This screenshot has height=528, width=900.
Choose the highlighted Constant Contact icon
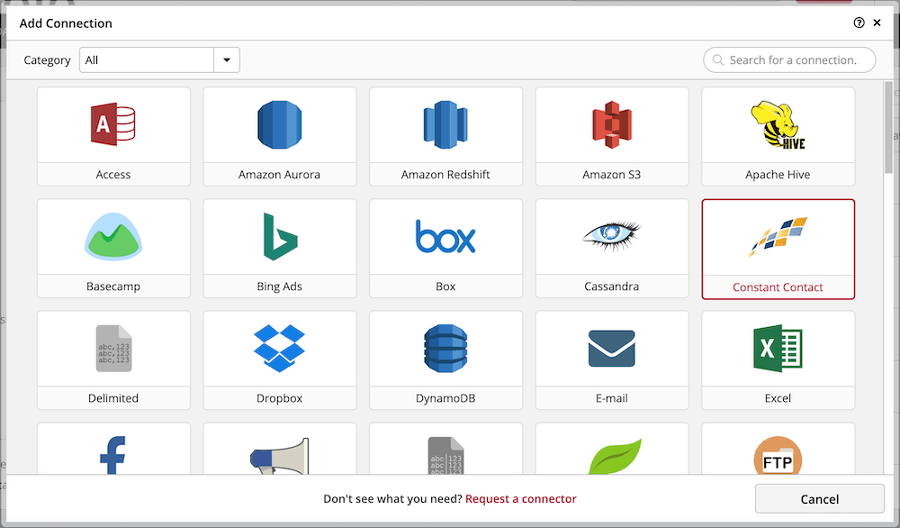coord(778,236)
